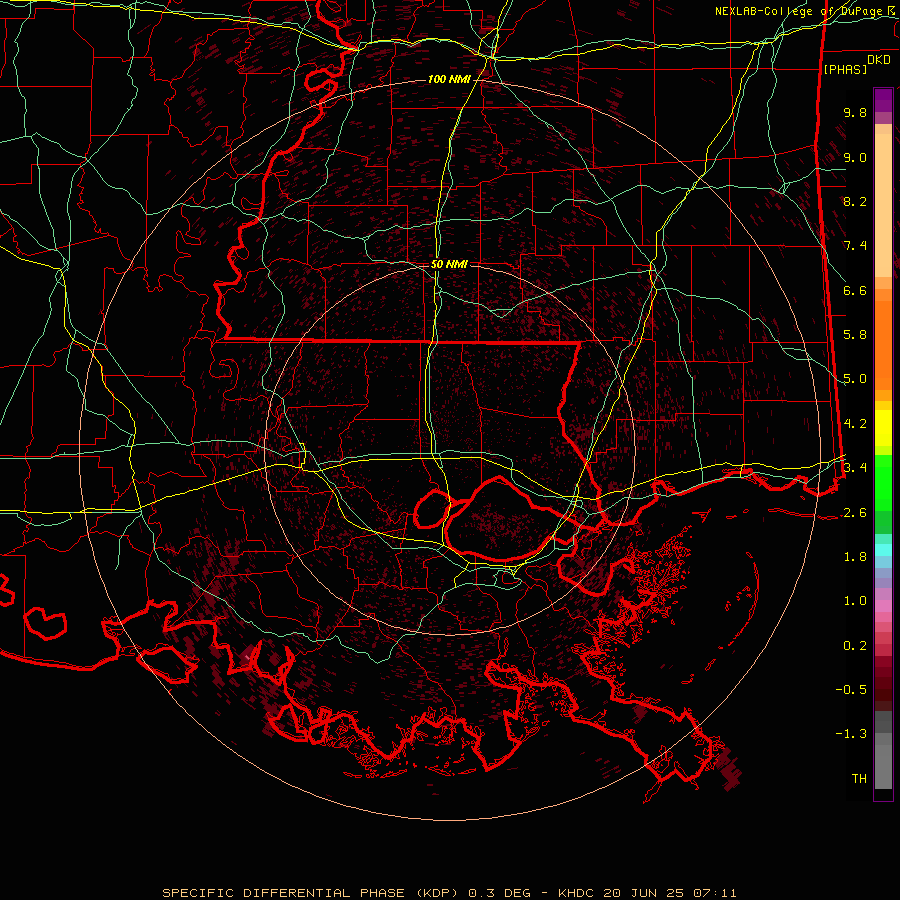Screen dimensions: 900x900
Task: Click the 1.8 scale value
Action: point(855,557)
